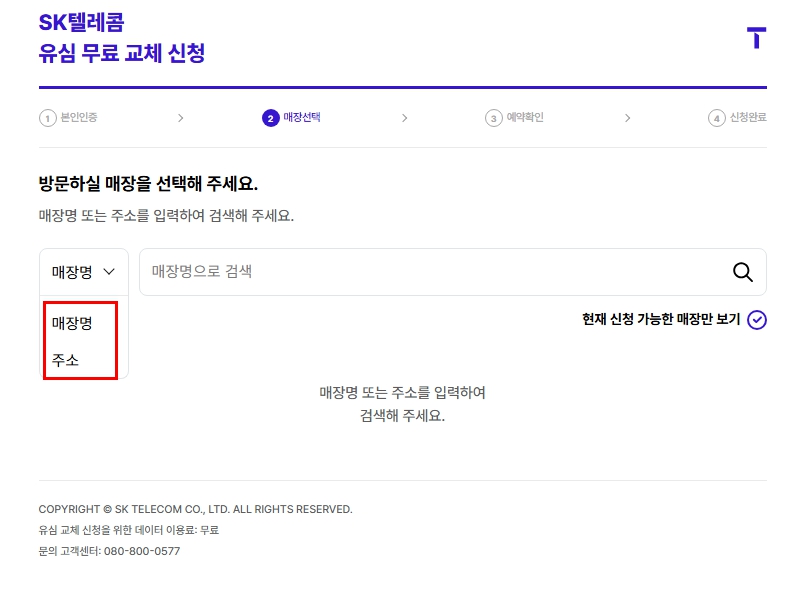Click step 4 '신청완료'

point(737,118)
